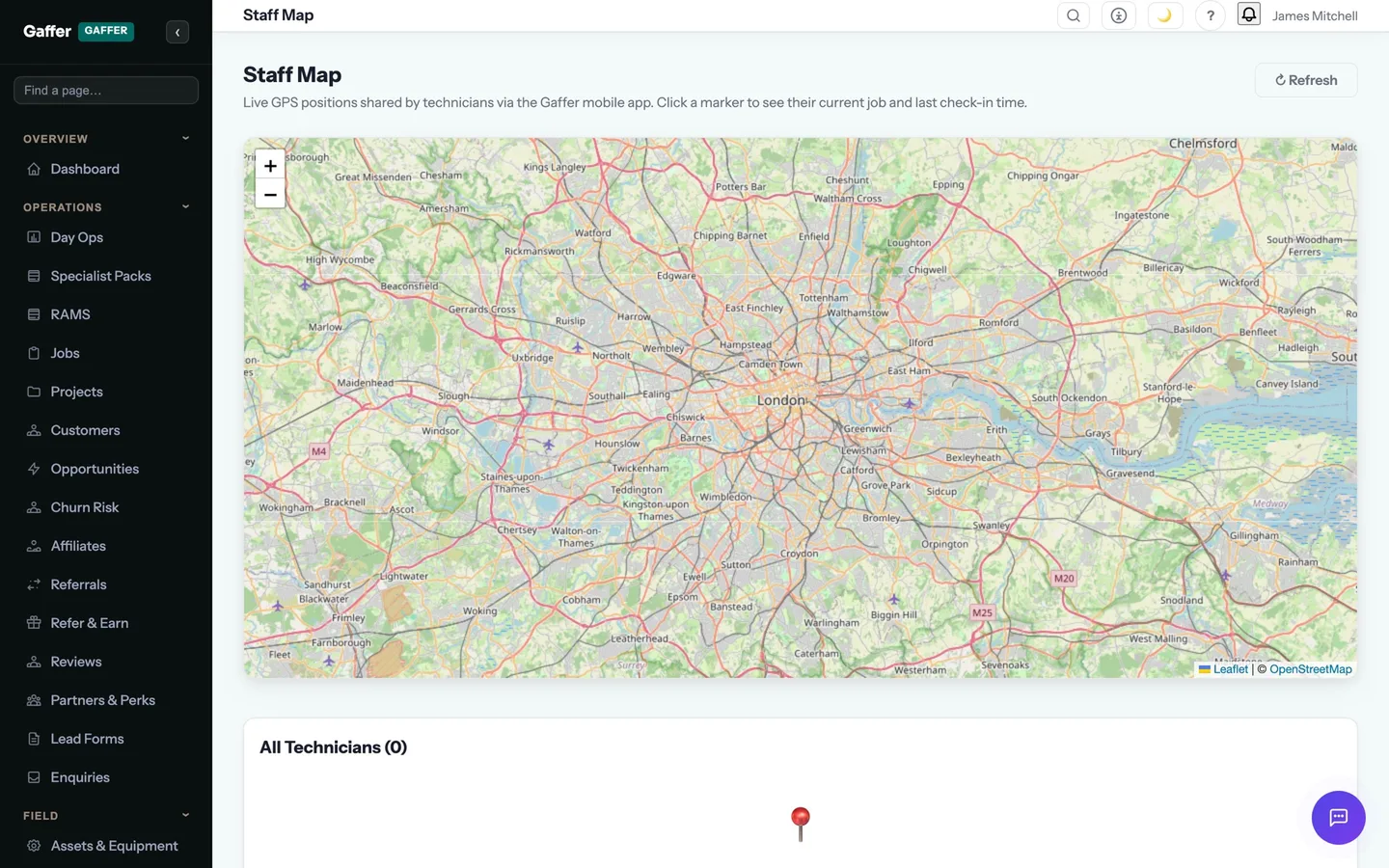Click the Customers icon
This screenshot has height=868, width=1389.
(x=34, y=430)
